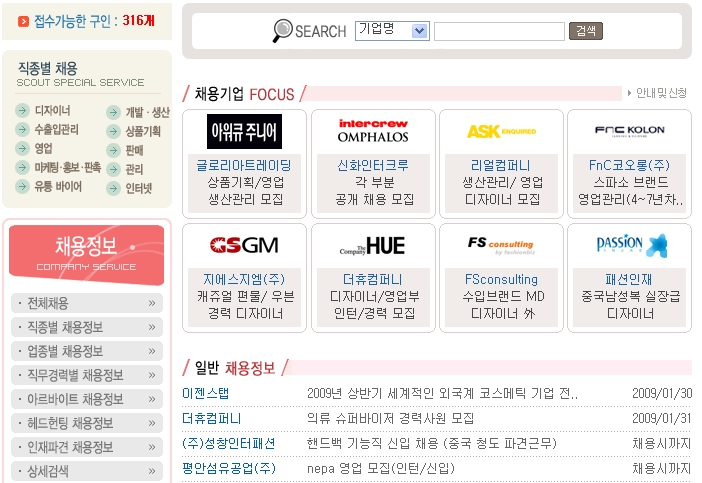Select the 업종별 채용정보 menu item
702x483 pixels.
pyautogui.click(x=86, y=351)
